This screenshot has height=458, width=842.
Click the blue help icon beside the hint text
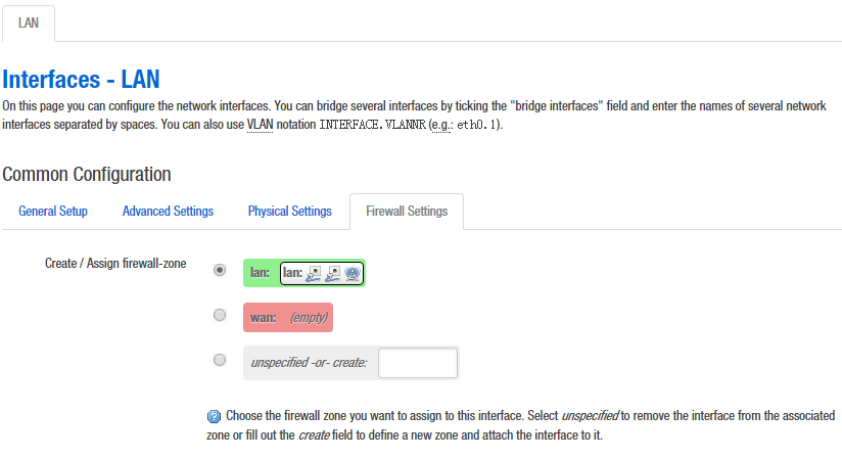214,416
